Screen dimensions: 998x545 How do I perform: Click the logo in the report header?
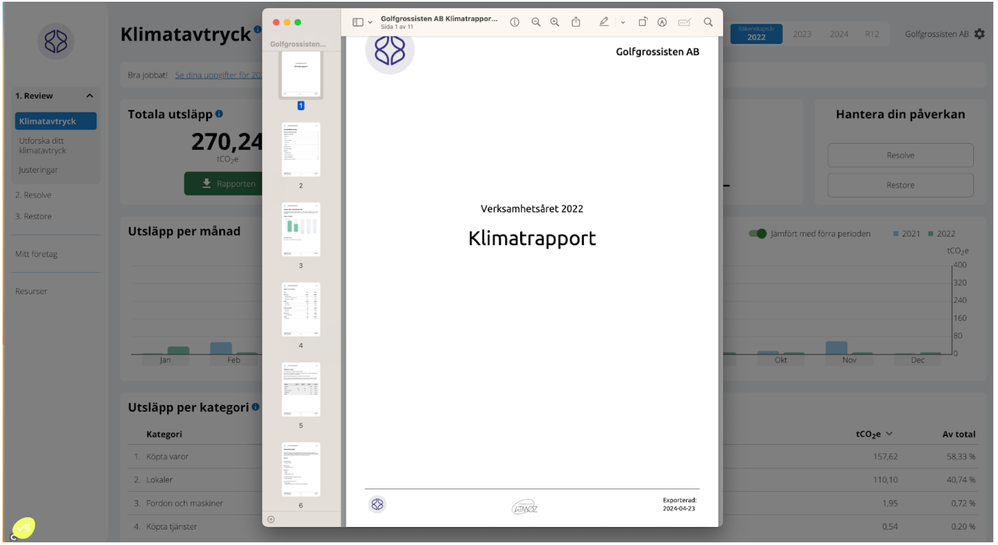tap(390, 51)
